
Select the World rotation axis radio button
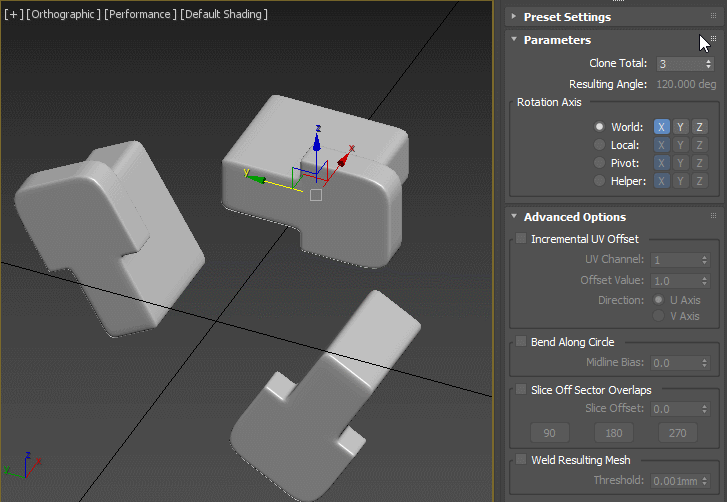tap(599, 127)
